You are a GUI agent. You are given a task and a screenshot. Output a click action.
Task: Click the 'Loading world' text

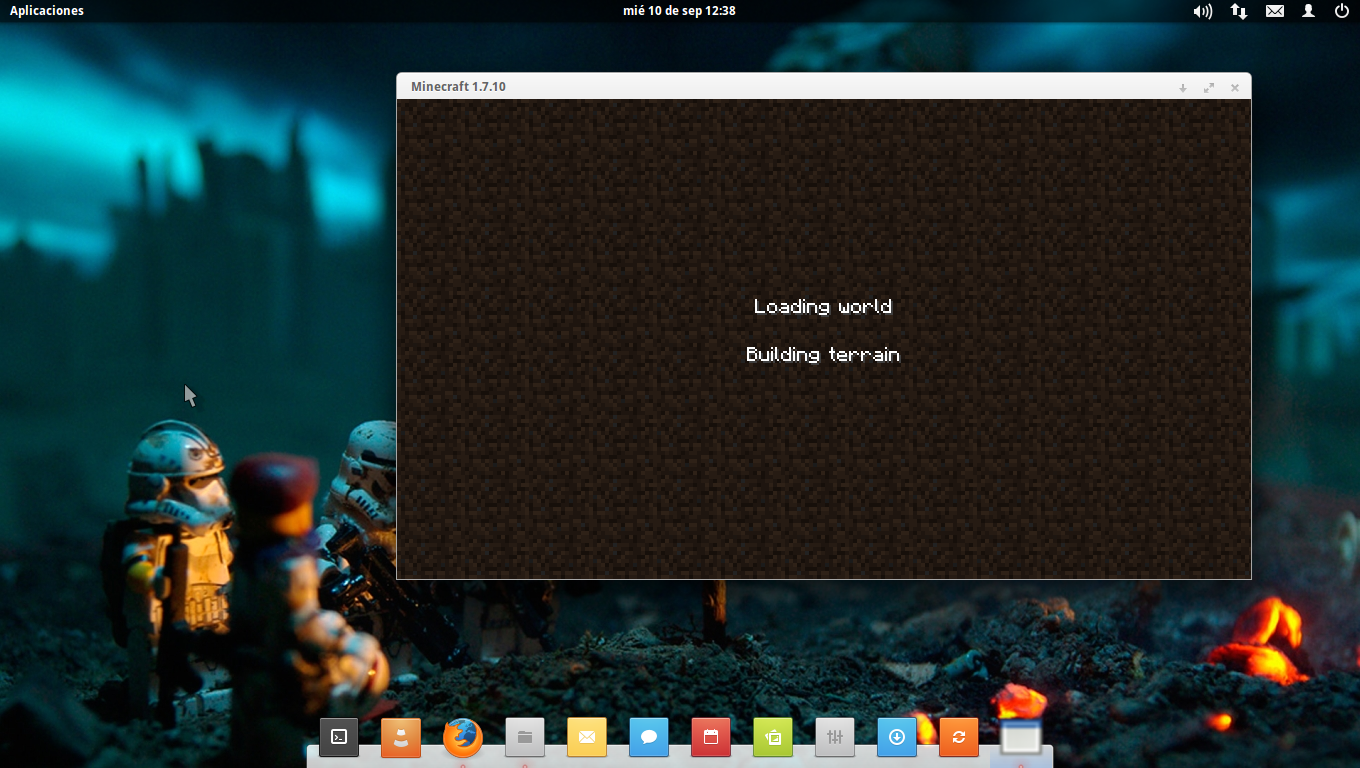pos(823,306)
